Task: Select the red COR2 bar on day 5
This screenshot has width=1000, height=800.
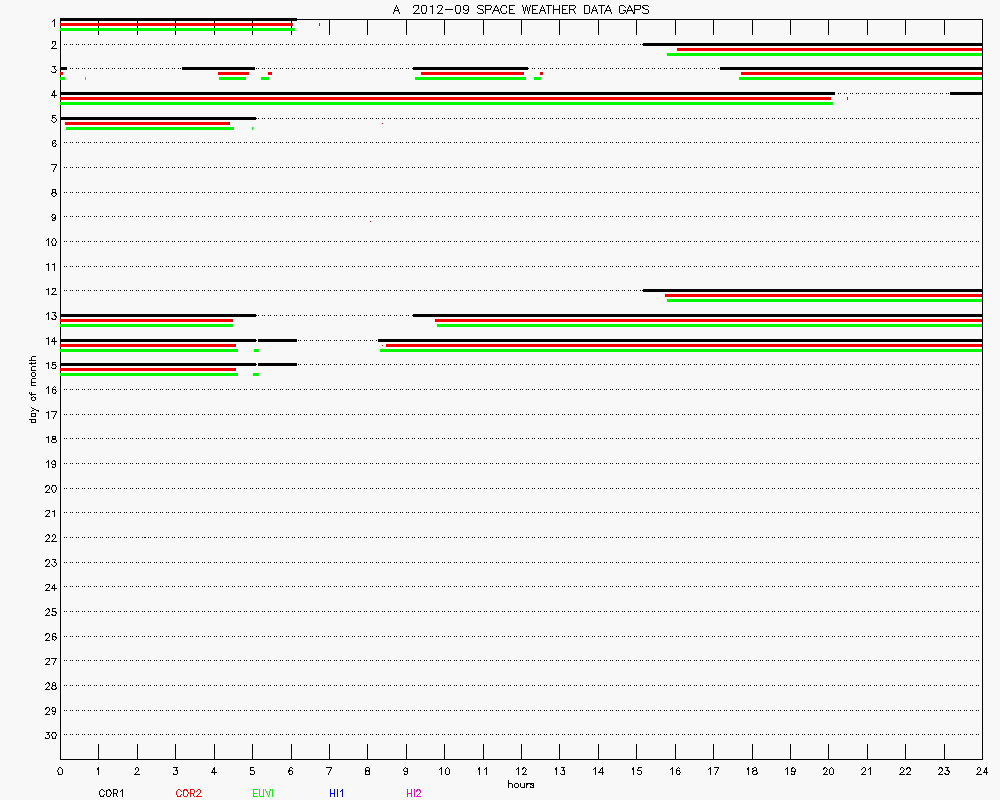Action: 148,123
